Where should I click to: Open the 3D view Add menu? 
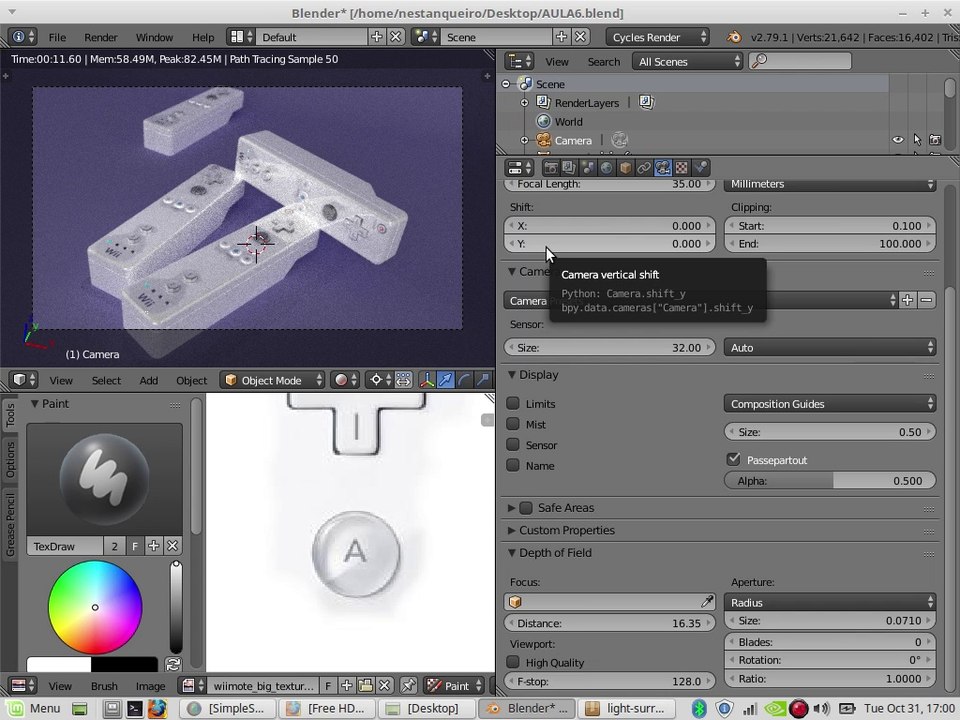(x=149, y=380)
